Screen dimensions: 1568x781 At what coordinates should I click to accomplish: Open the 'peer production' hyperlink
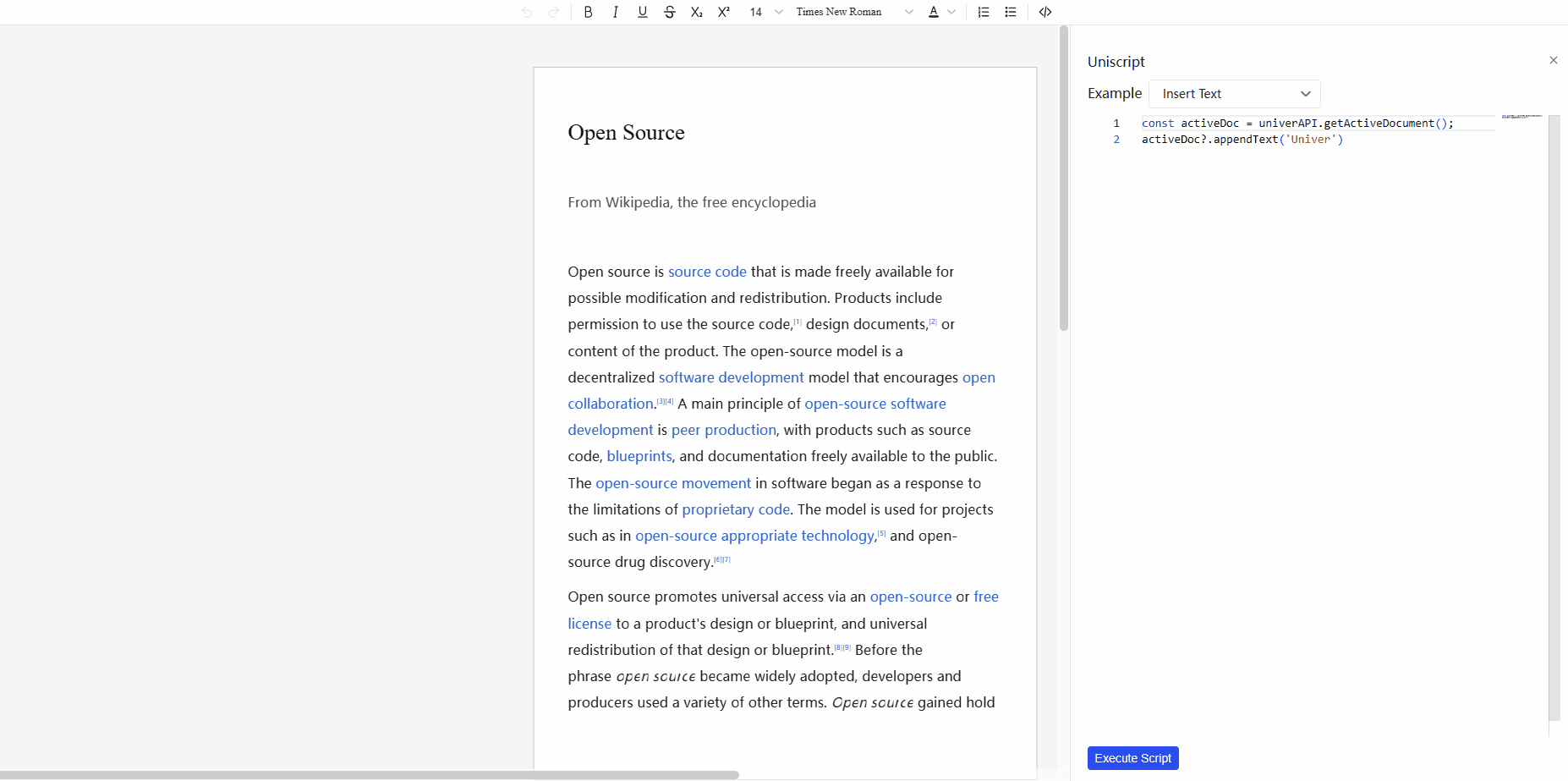pos(724,430)
